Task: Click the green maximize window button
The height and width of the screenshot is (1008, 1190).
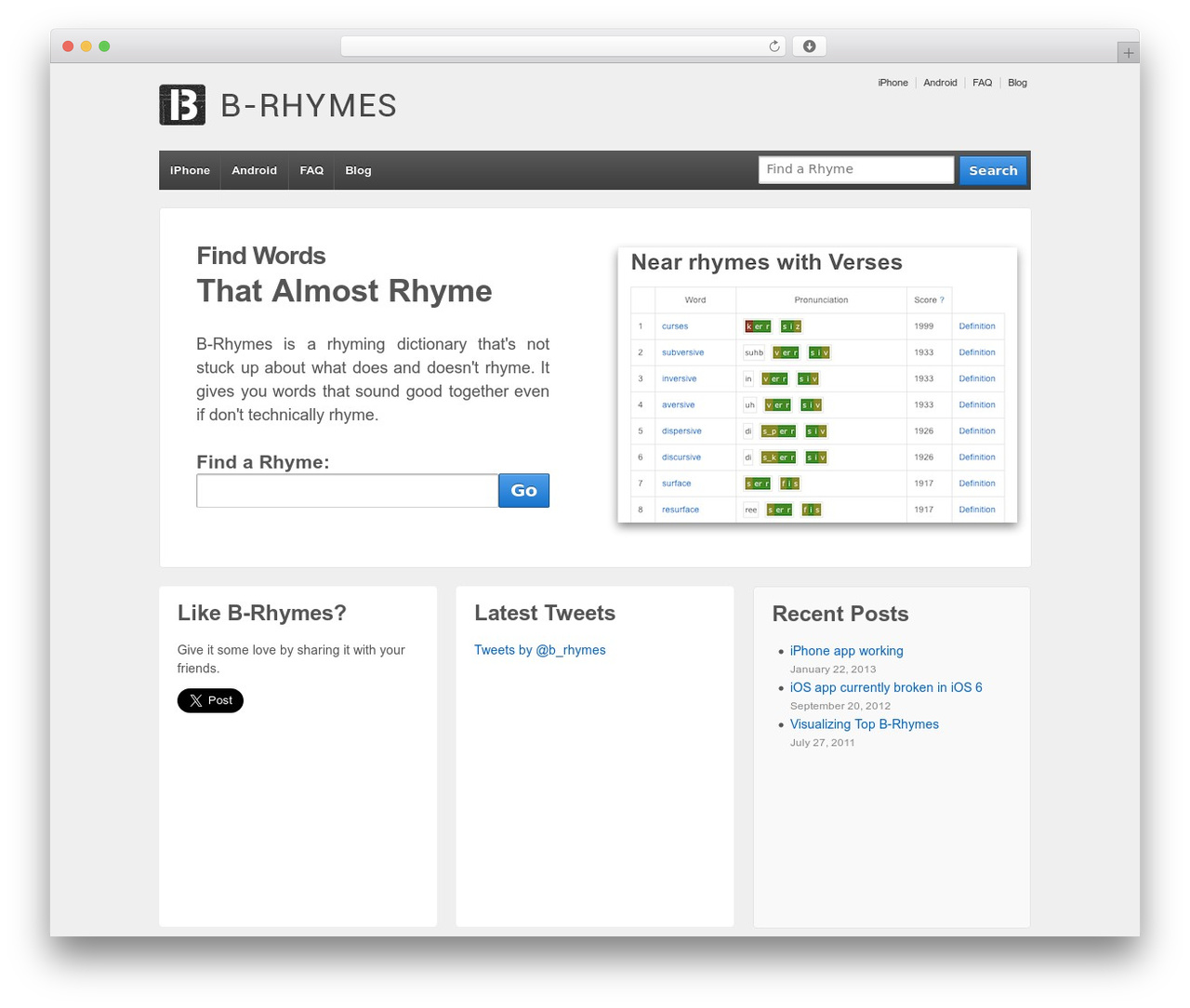Action: 104,46
